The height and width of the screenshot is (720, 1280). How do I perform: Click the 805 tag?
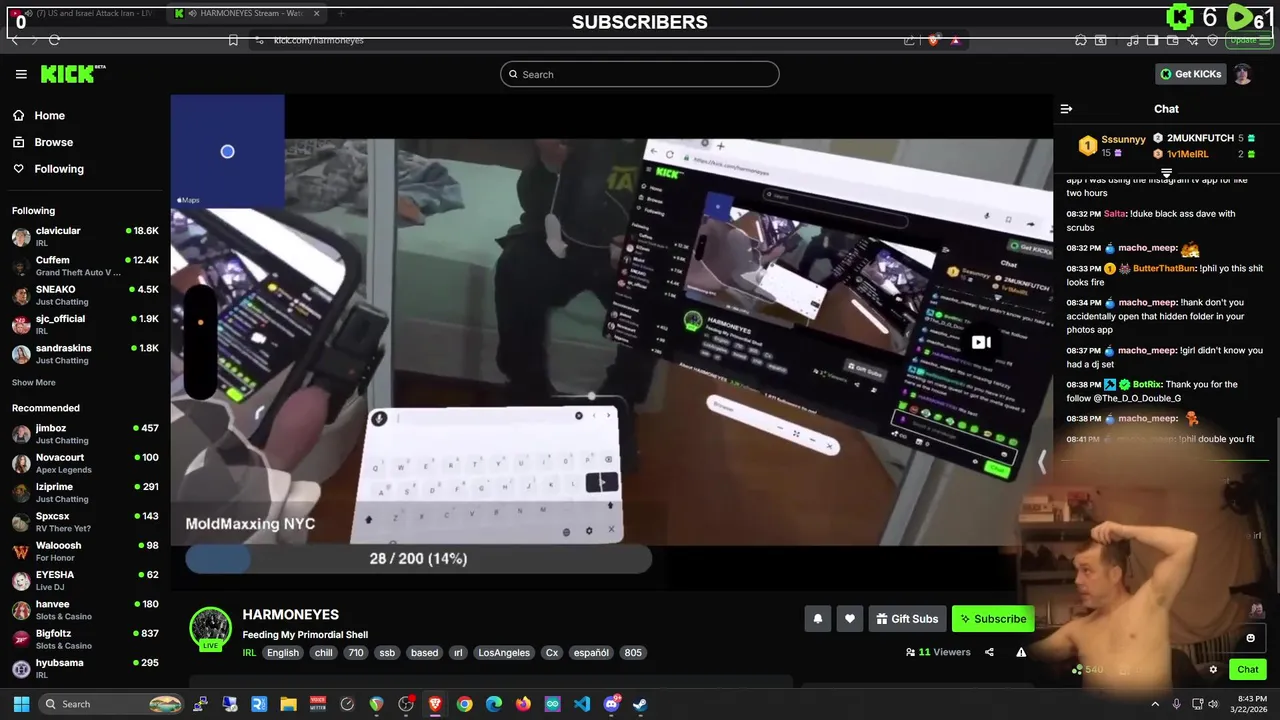tap(633, 652)
